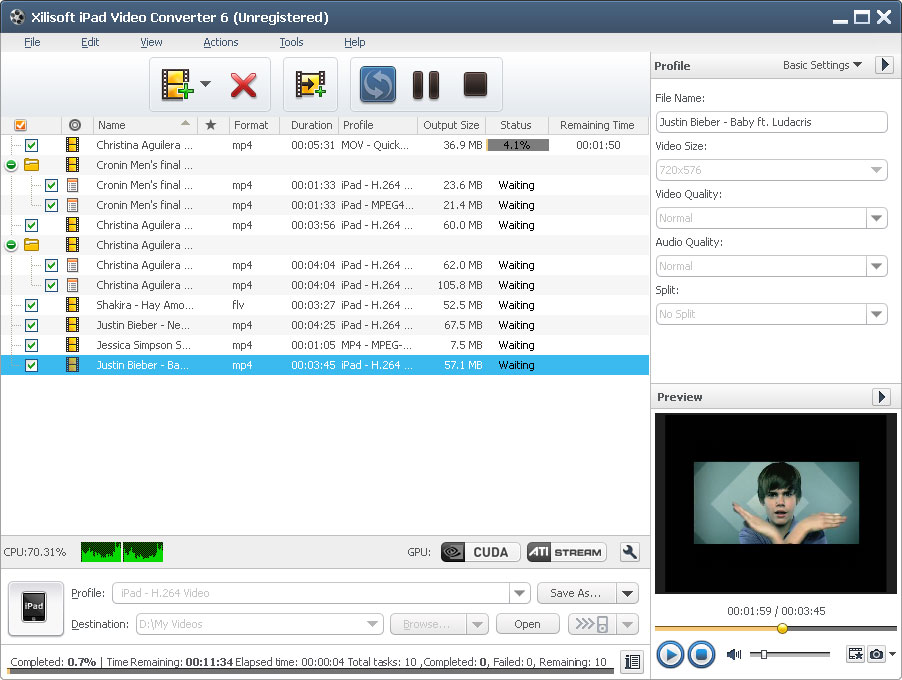Viewport: 902px width, 680px height.
Task: Pause conversion using the pause icon
Action: pyautogui.click(x=425, y=86)
